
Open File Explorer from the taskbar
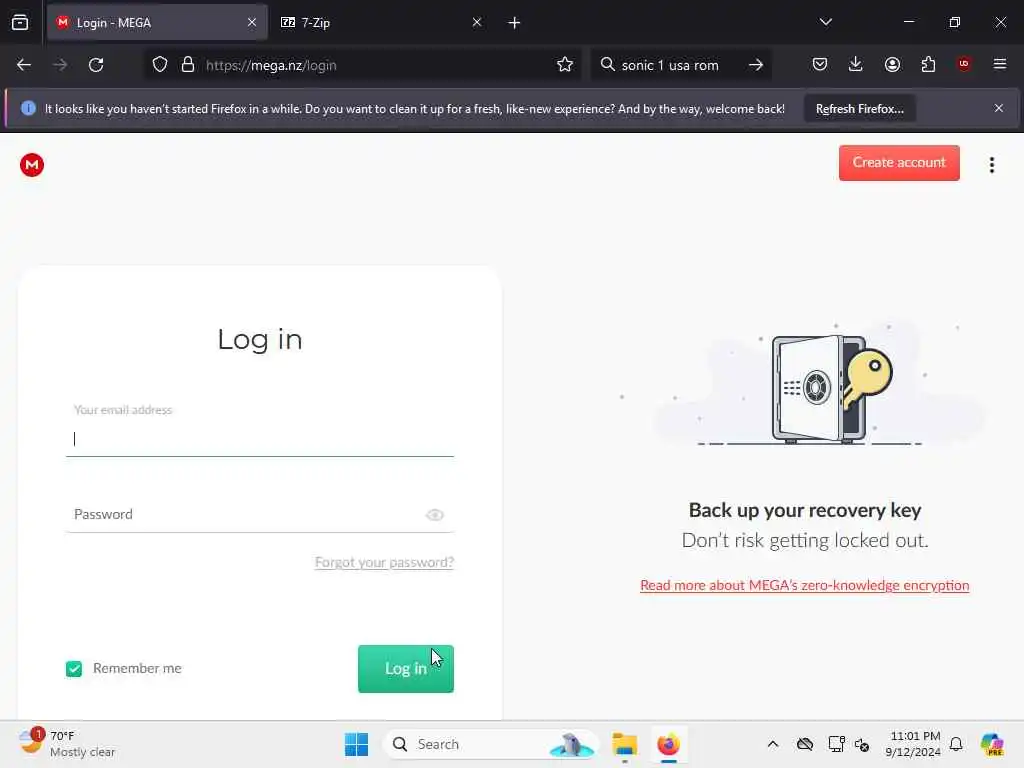[x=624, y=744]
